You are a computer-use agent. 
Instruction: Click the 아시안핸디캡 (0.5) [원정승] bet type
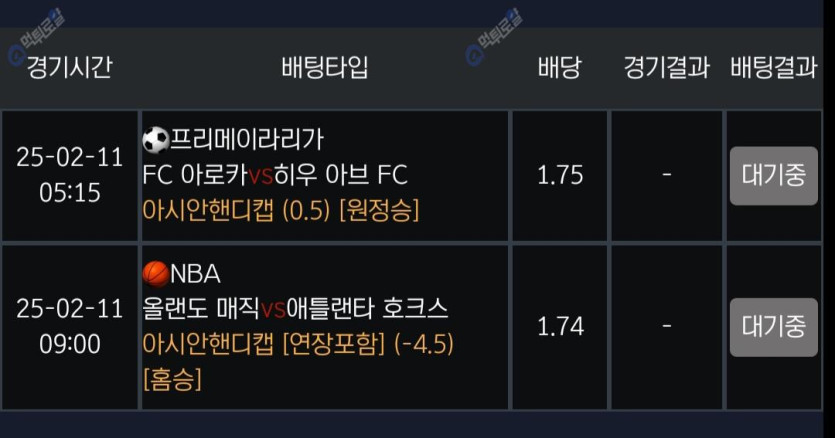[x=281, y=210]
